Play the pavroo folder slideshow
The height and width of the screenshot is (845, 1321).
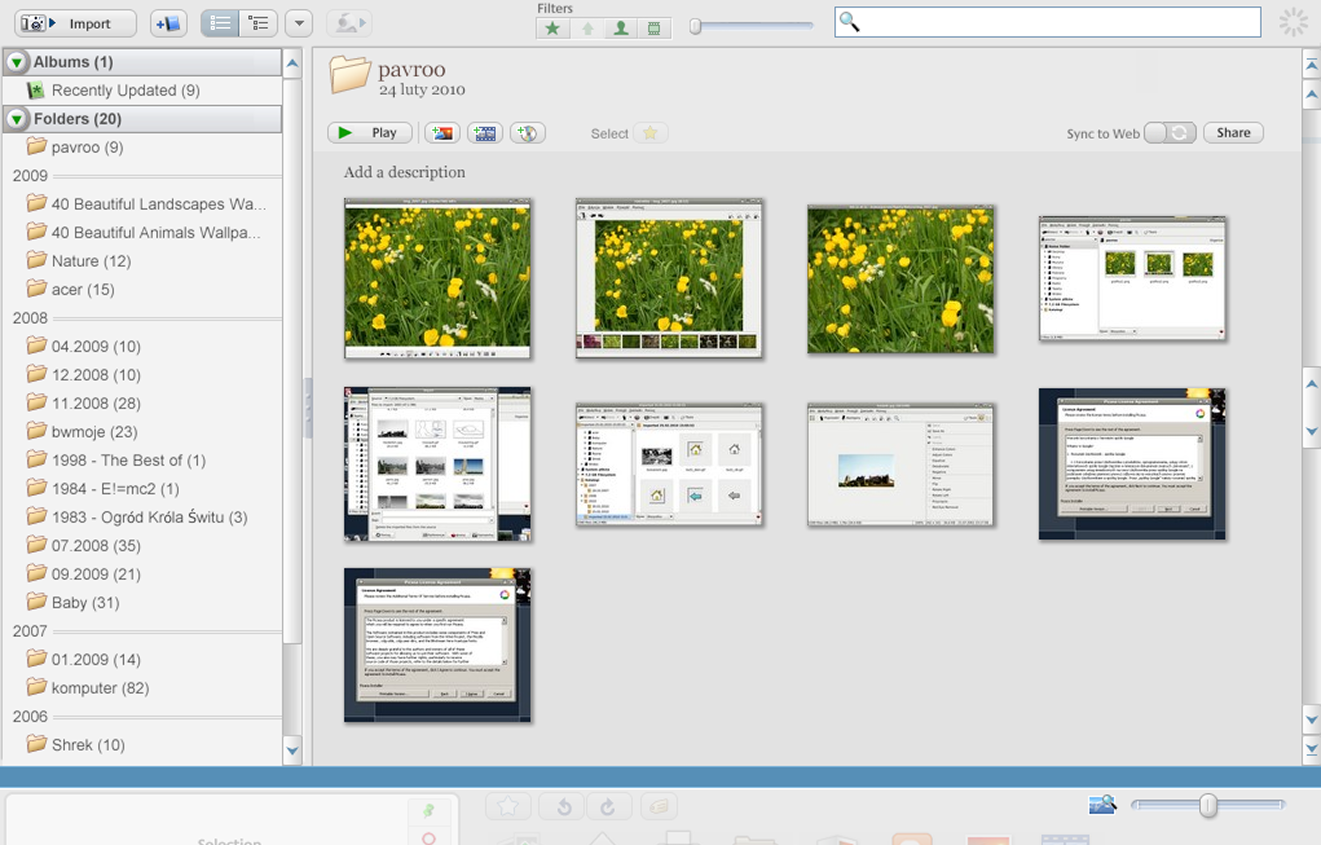(x=369, y=133)
